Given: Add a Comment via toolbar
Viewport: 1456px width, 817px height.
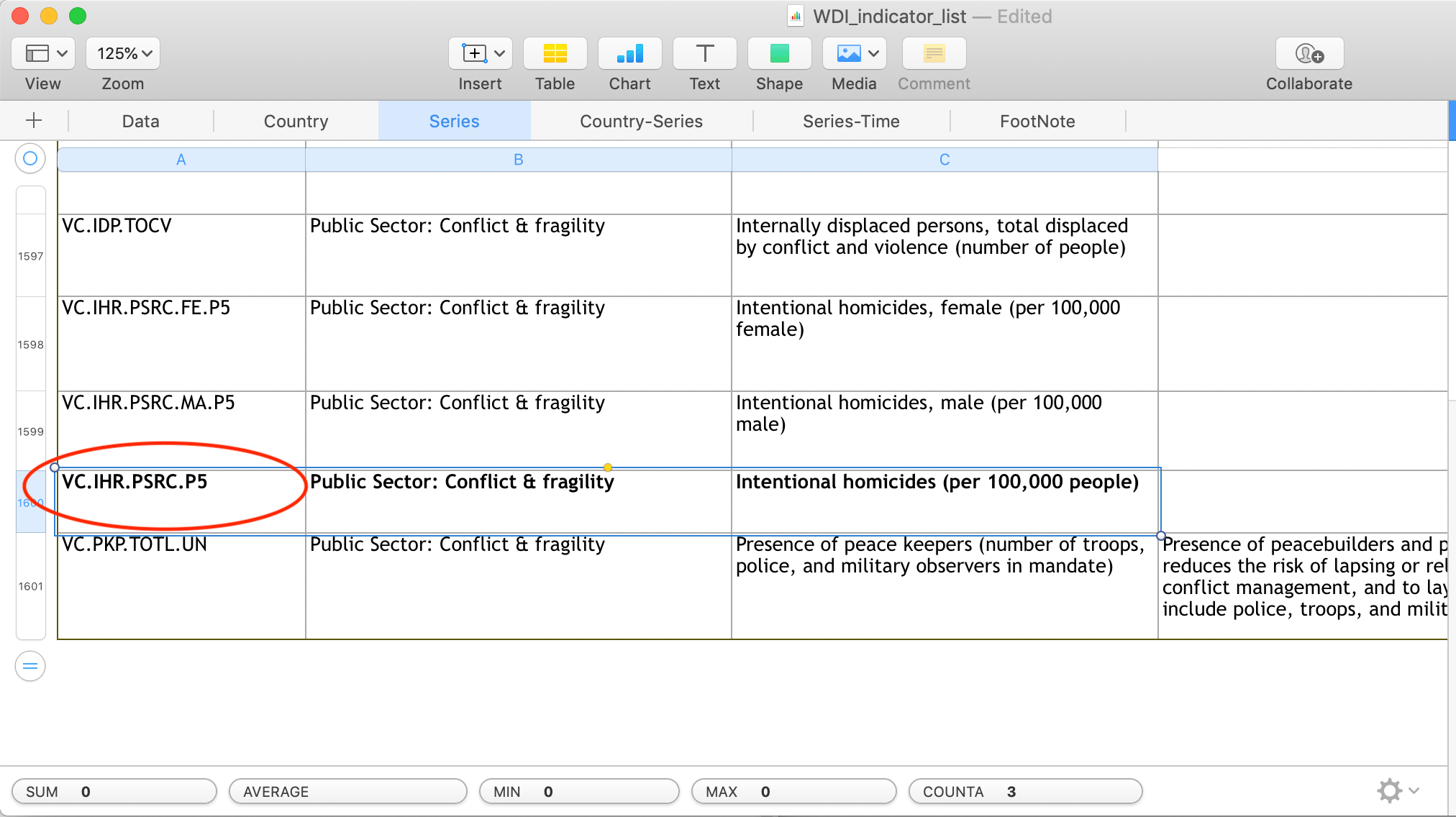Looking at the screenshot, I should [x=934, y=54].
